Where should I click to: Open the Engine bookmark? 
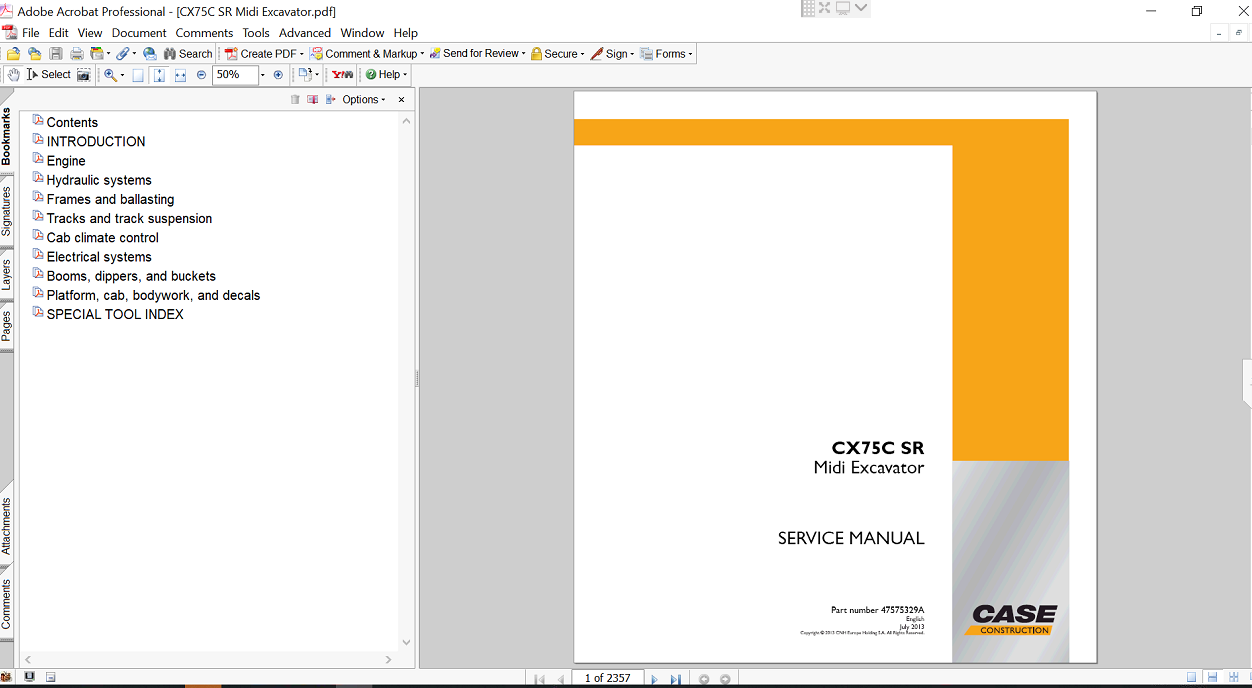point(66,161)
